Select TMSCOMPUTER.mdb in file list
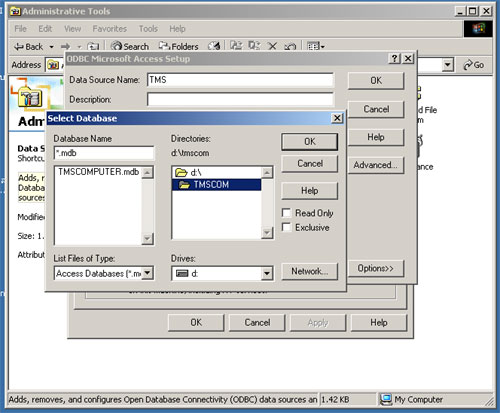The height and width of the screenshot is (413, 500). pos(99,172)
